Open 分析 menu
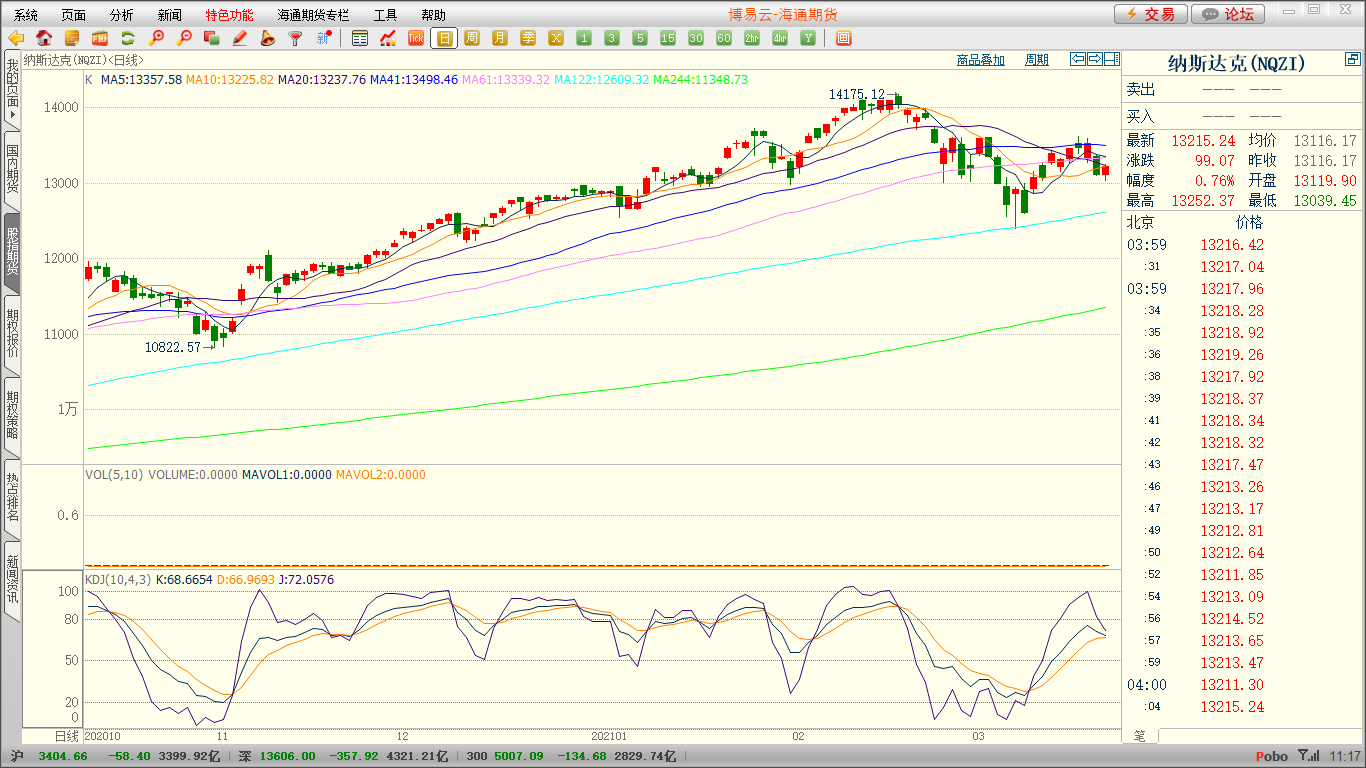Image resolution: width=1366 pixels, height=768 pixels. click(122, 15)
